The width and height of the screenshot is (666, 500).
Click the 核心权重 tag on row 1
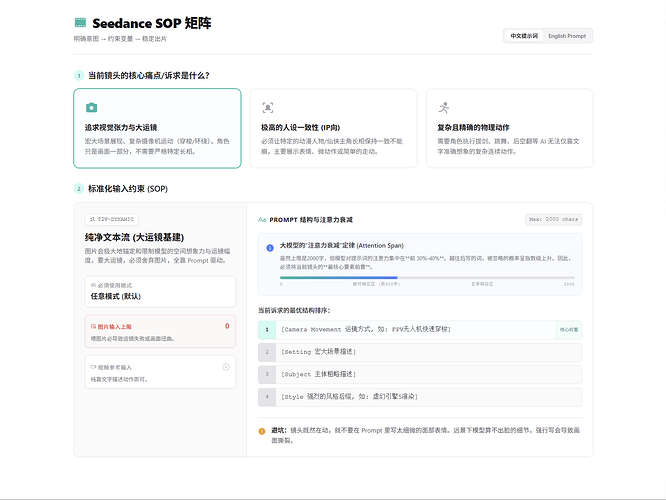click(x=569, y=330)
